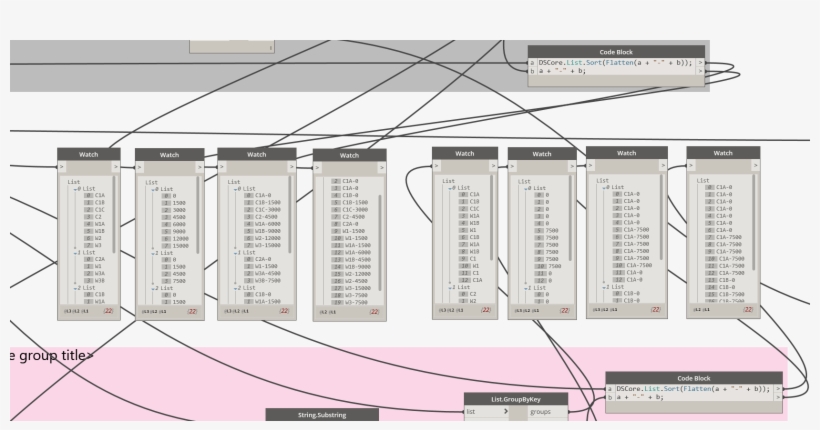Click the DSCore.List.Sort line in the upper Code Block
The width and height of the screenshot is (820, 430).
coord(615,63)
